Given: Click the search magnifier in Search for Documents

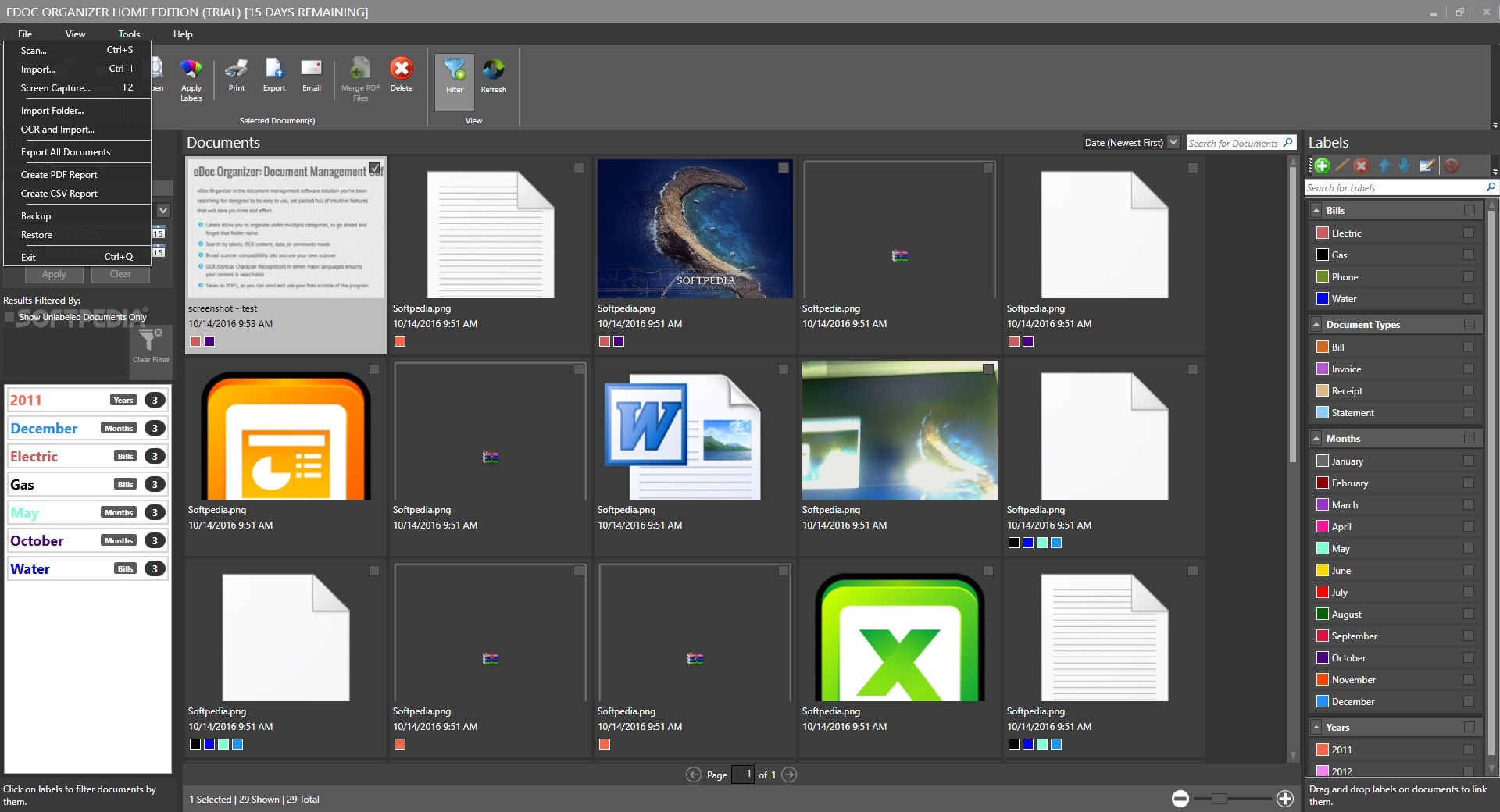Looking at the screenshot, I should (1288, 142).
